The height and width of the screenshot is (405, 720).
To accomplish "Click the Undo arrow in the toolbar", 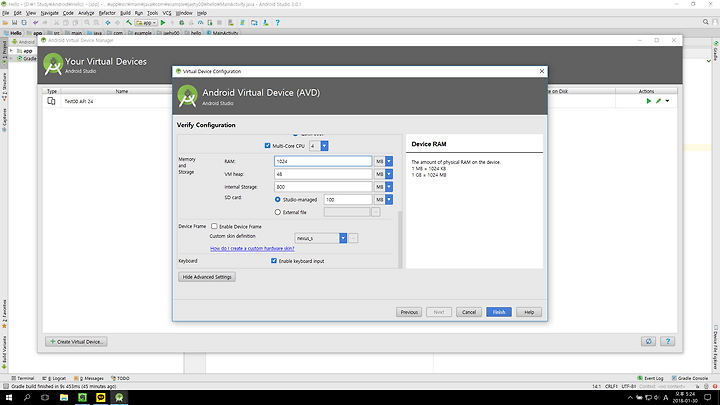I will [x=35, y=22].
